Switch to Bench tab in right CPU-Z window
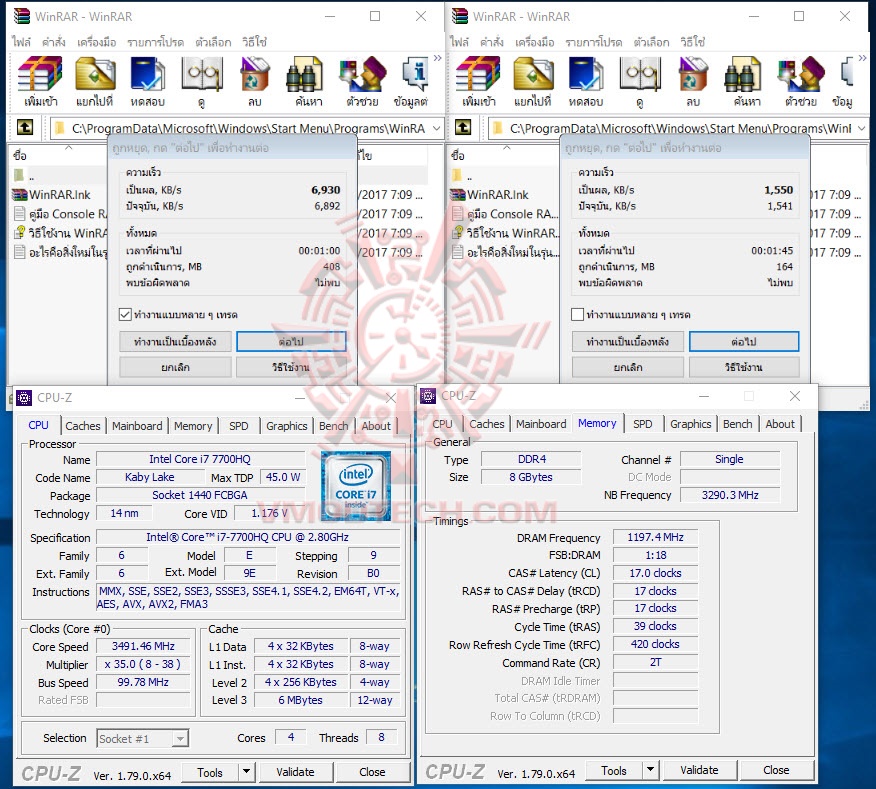 737,424
